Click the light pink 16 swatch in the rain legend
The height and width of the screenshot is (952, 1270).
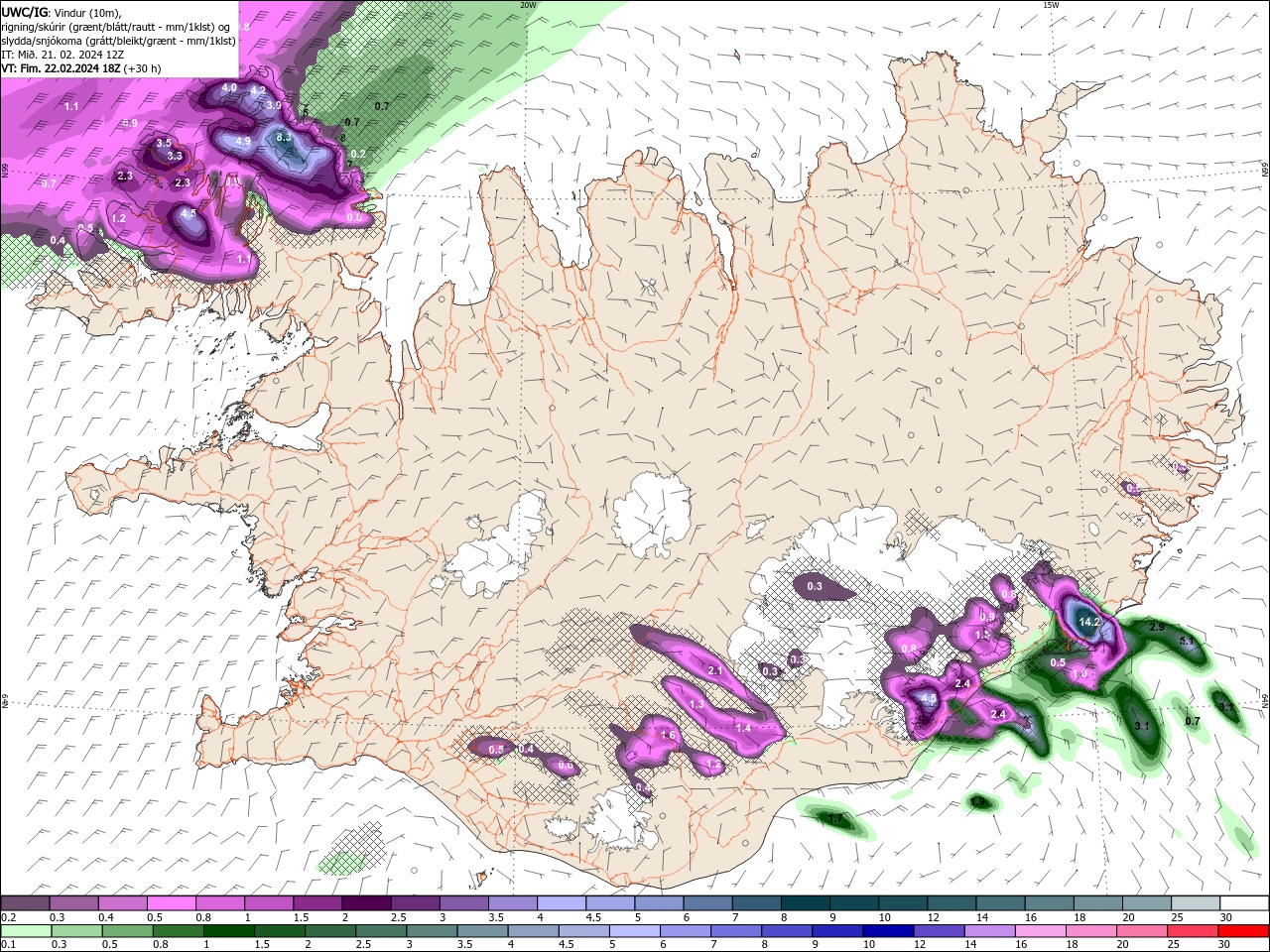pos(1041,931)
